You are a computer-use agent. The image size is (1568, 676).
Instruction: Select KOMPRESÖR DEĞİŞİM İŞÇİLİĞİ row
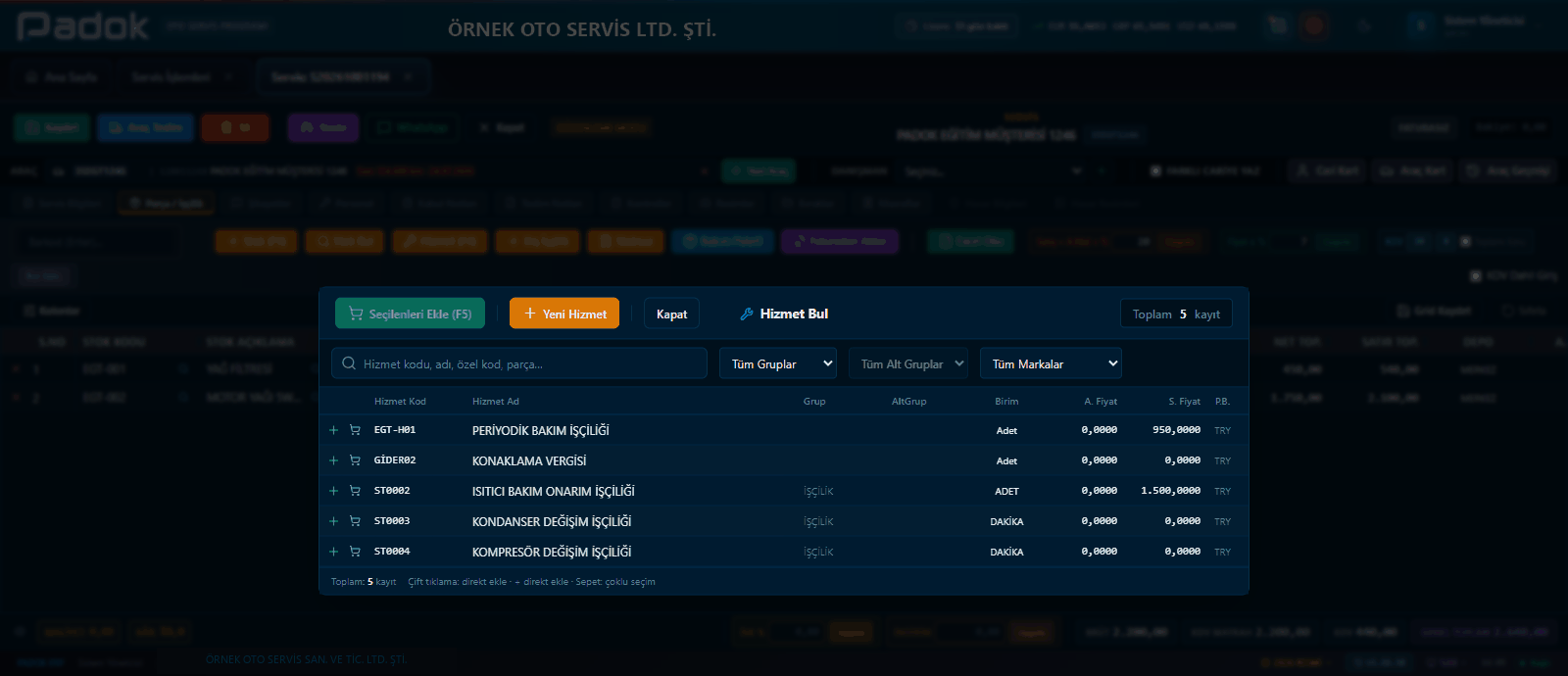coord(784,552)
